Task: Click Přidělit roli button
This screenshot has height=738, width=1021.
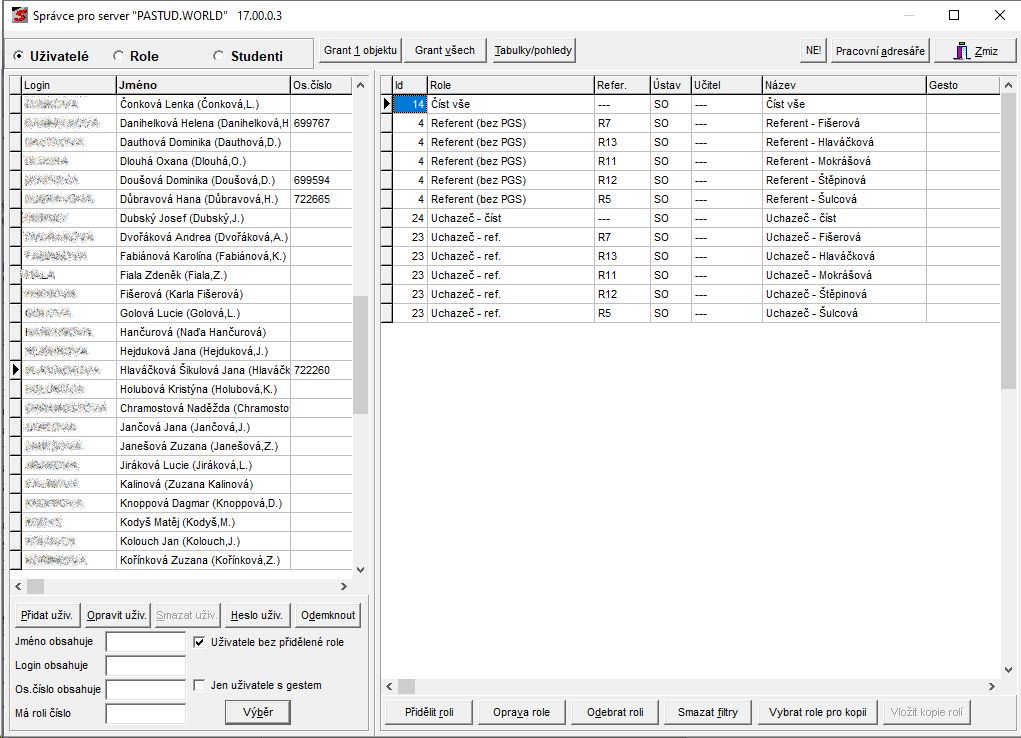Action: click(429, 712)
